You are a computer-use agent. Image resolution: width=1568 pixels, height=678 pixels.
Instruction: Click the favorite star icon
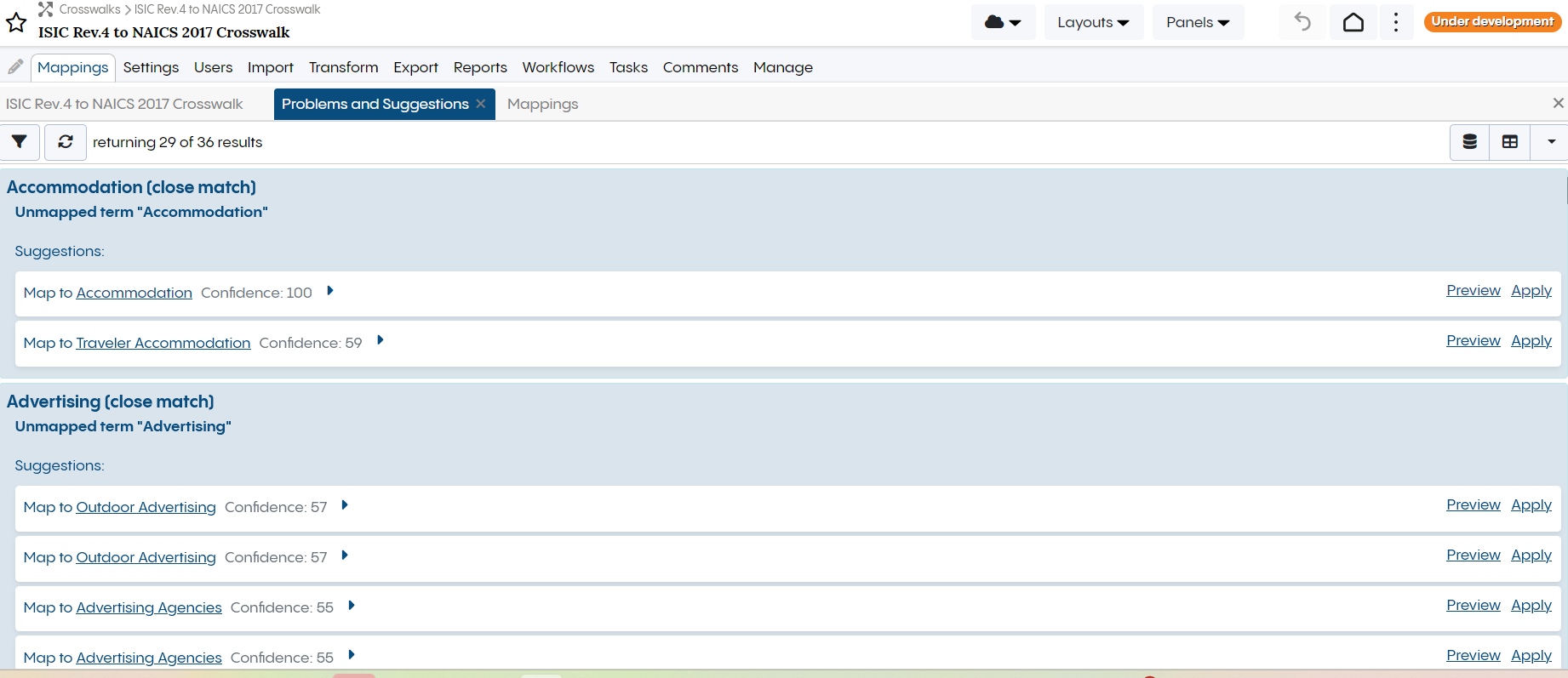(x=16, y=23)
